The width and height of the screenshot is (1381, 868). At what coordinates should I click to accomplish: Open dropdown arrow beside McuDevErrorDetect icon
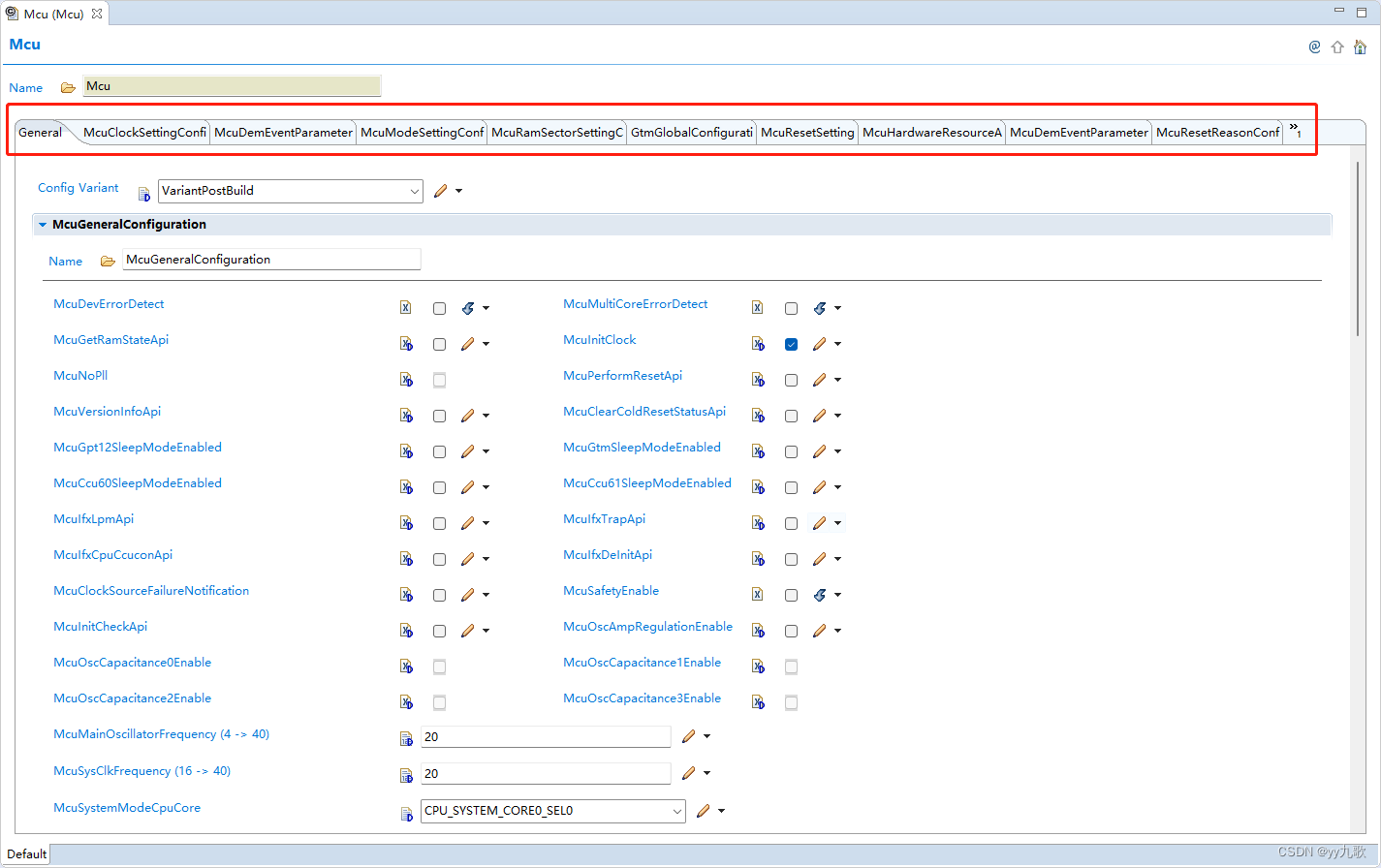(486, 308)
